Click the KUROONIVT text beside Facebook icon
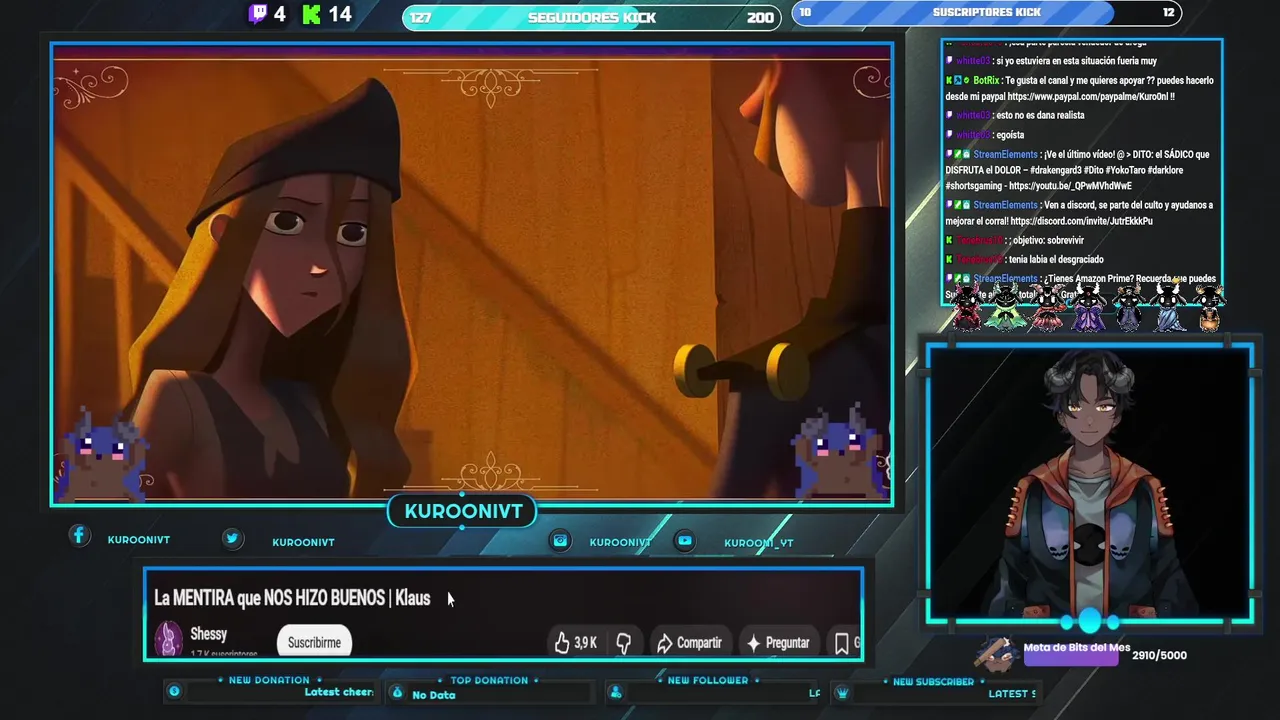This screenshot has height=720, width=1280. (x=139, y=540)
